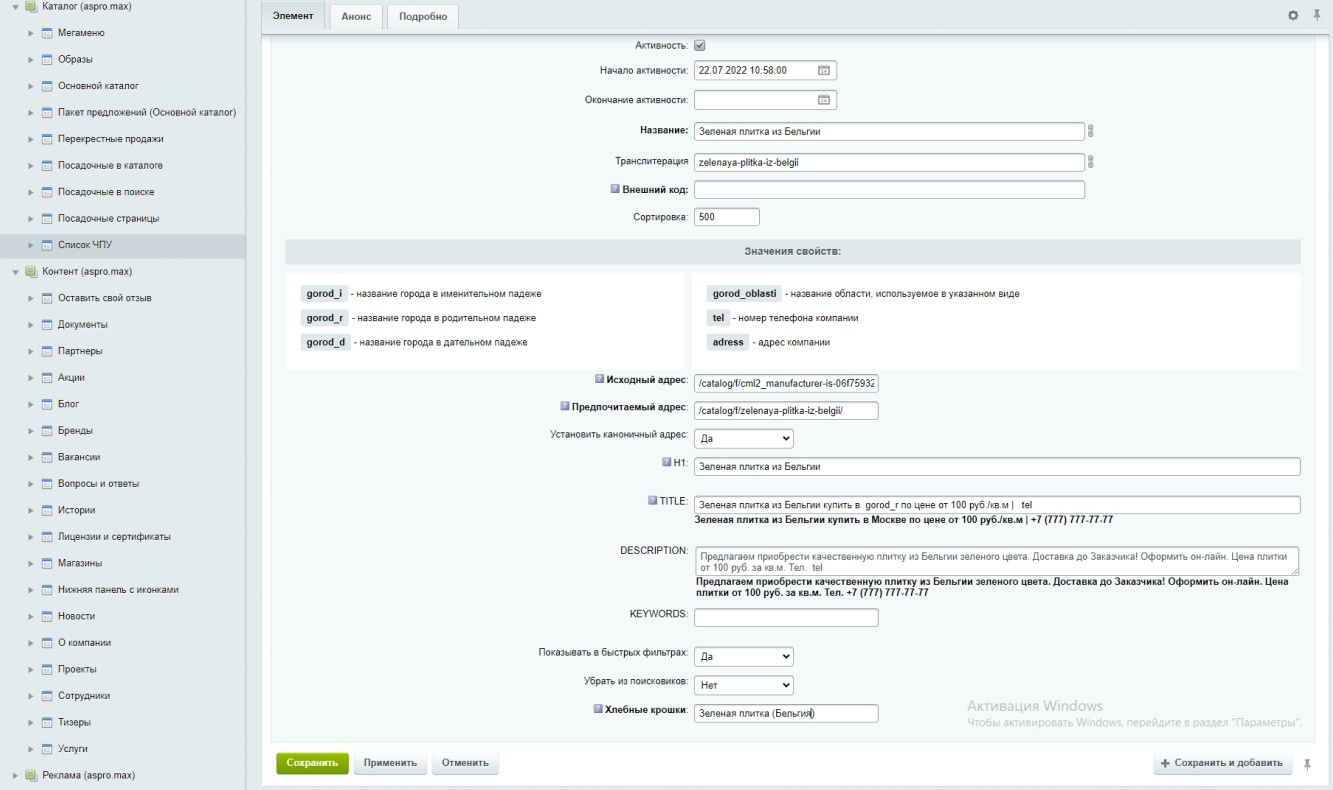
Task: Click the hint icon beside Исходный адрес
Action: point(600,380)
